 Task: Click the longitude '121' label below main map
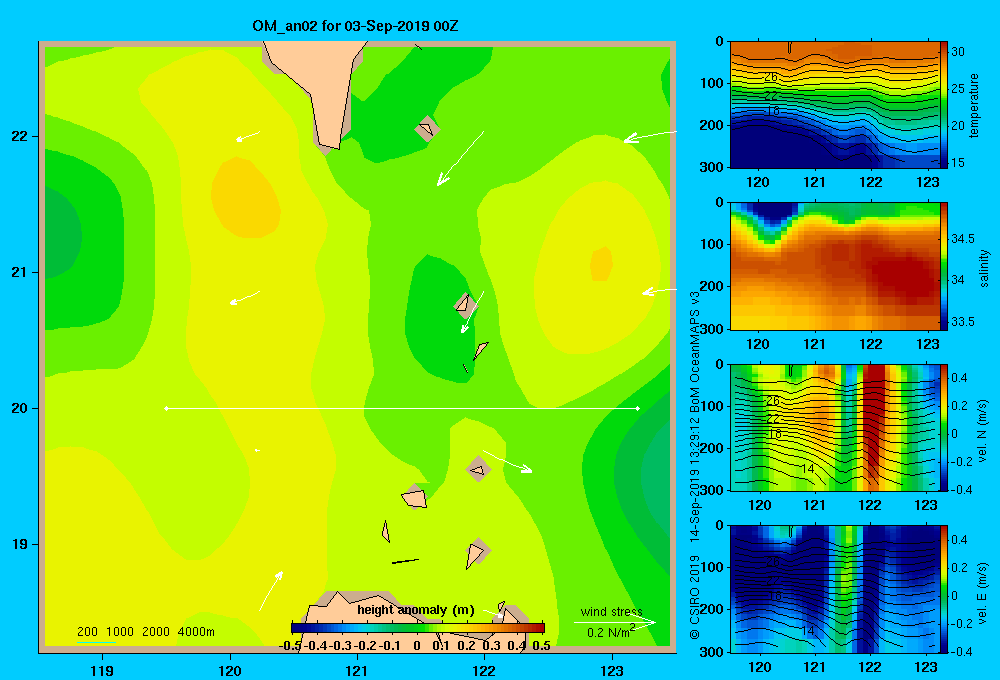(x=357, y=670)
